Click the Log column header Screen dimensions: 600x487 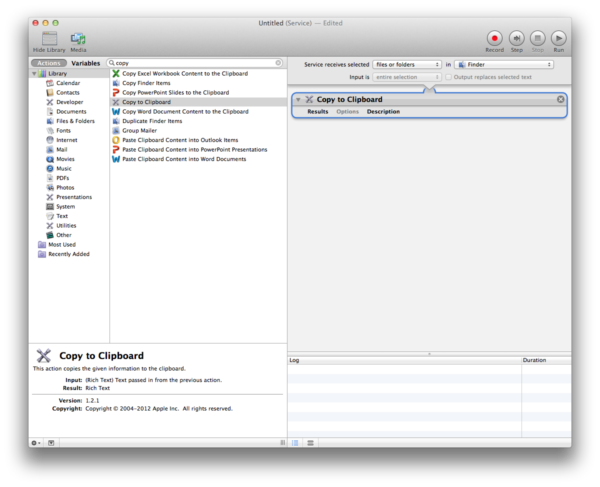[404, 360]
